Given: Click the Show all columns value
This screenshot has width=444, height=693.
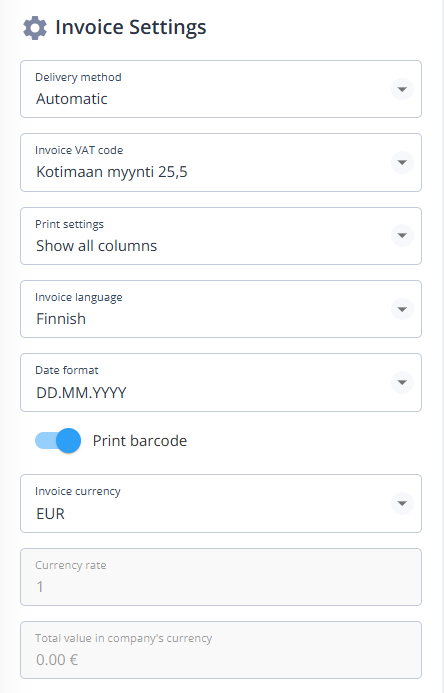Looking at the screenshot, I should tap(96, 246).
